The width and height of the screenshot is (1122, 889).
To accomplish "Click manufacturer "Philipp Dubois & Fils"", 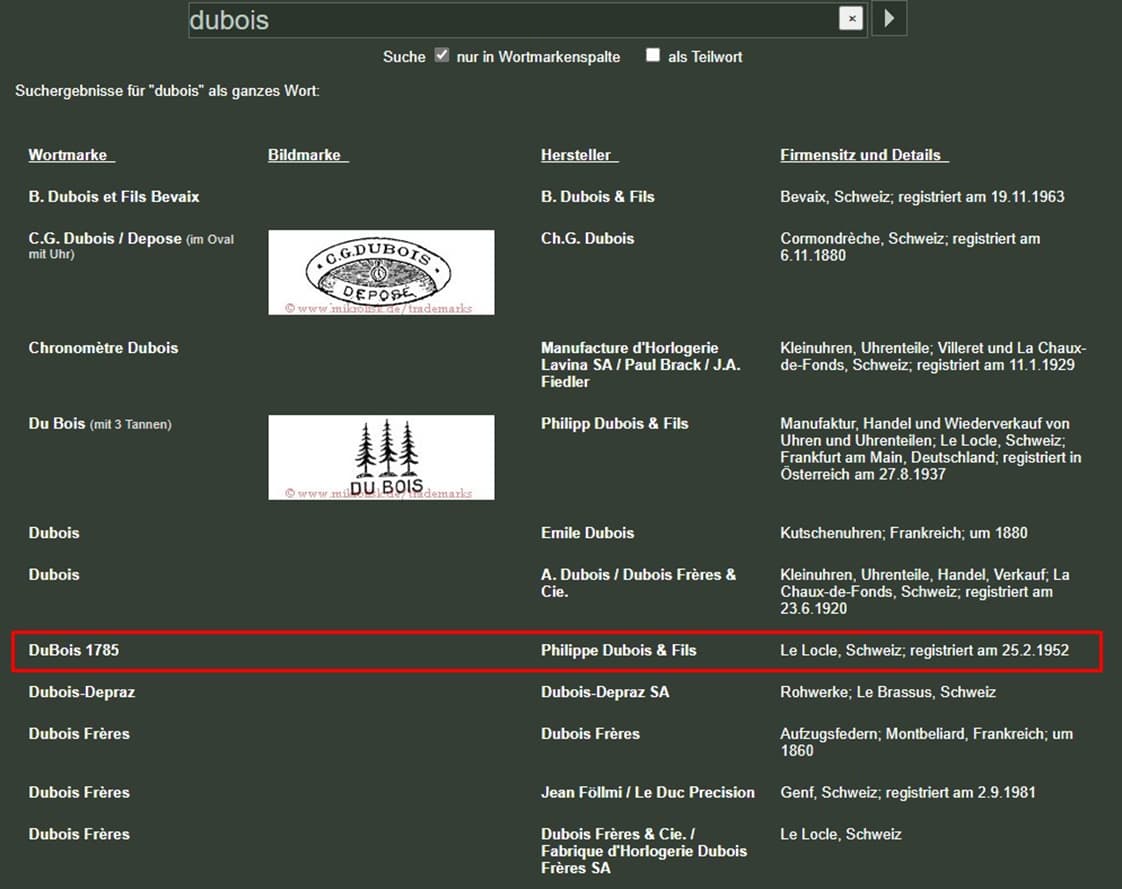I will point(615,424).
